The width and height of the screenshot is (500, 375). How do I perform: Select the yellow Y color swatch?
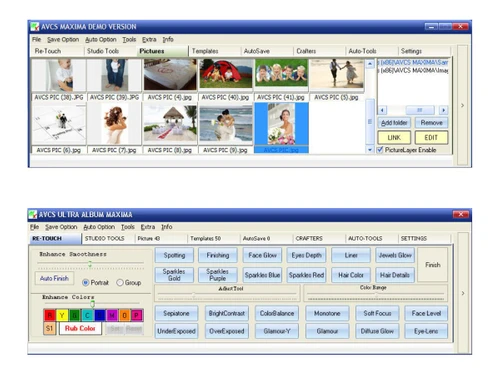[62, 315]
